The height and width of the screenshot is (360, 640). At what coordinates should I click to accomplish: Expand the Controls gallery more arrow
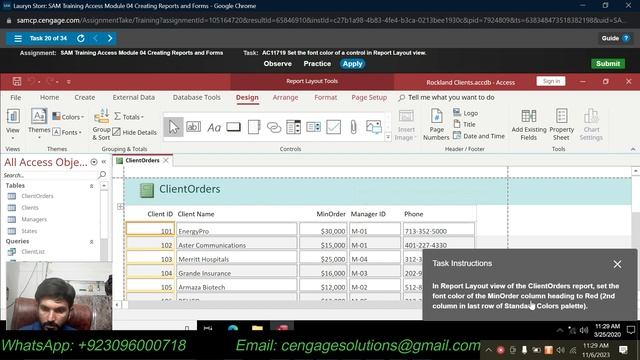[388, 138]
